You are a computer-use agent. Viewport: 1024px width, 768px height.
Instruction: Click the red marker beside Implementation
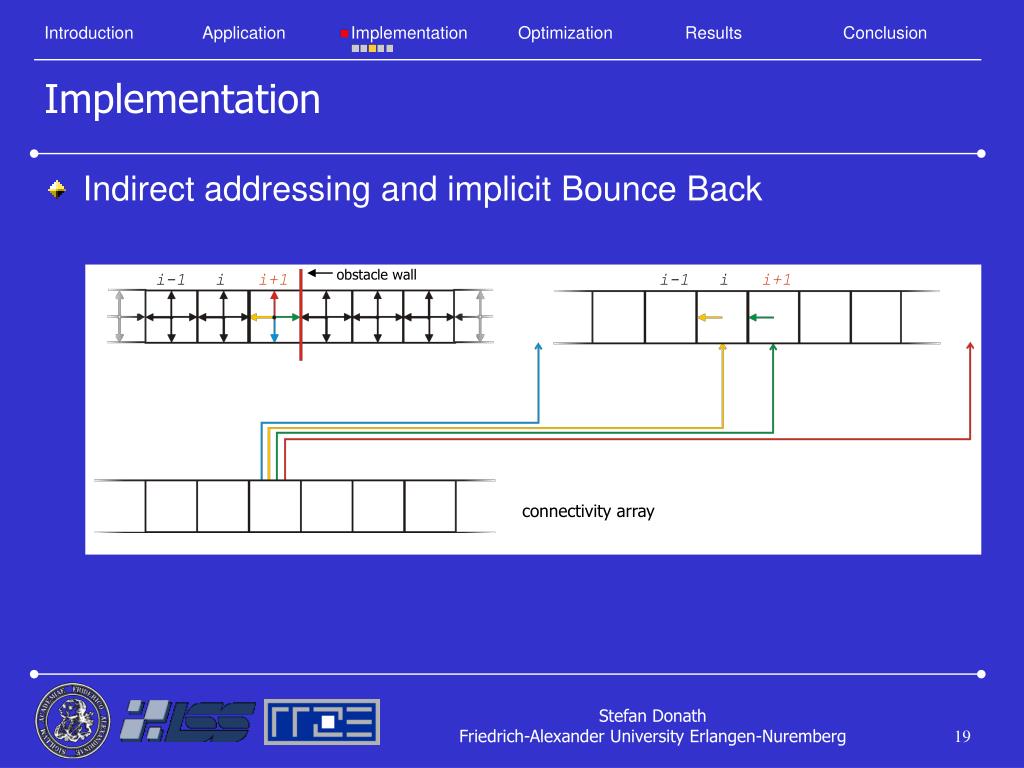click(344, 33)
